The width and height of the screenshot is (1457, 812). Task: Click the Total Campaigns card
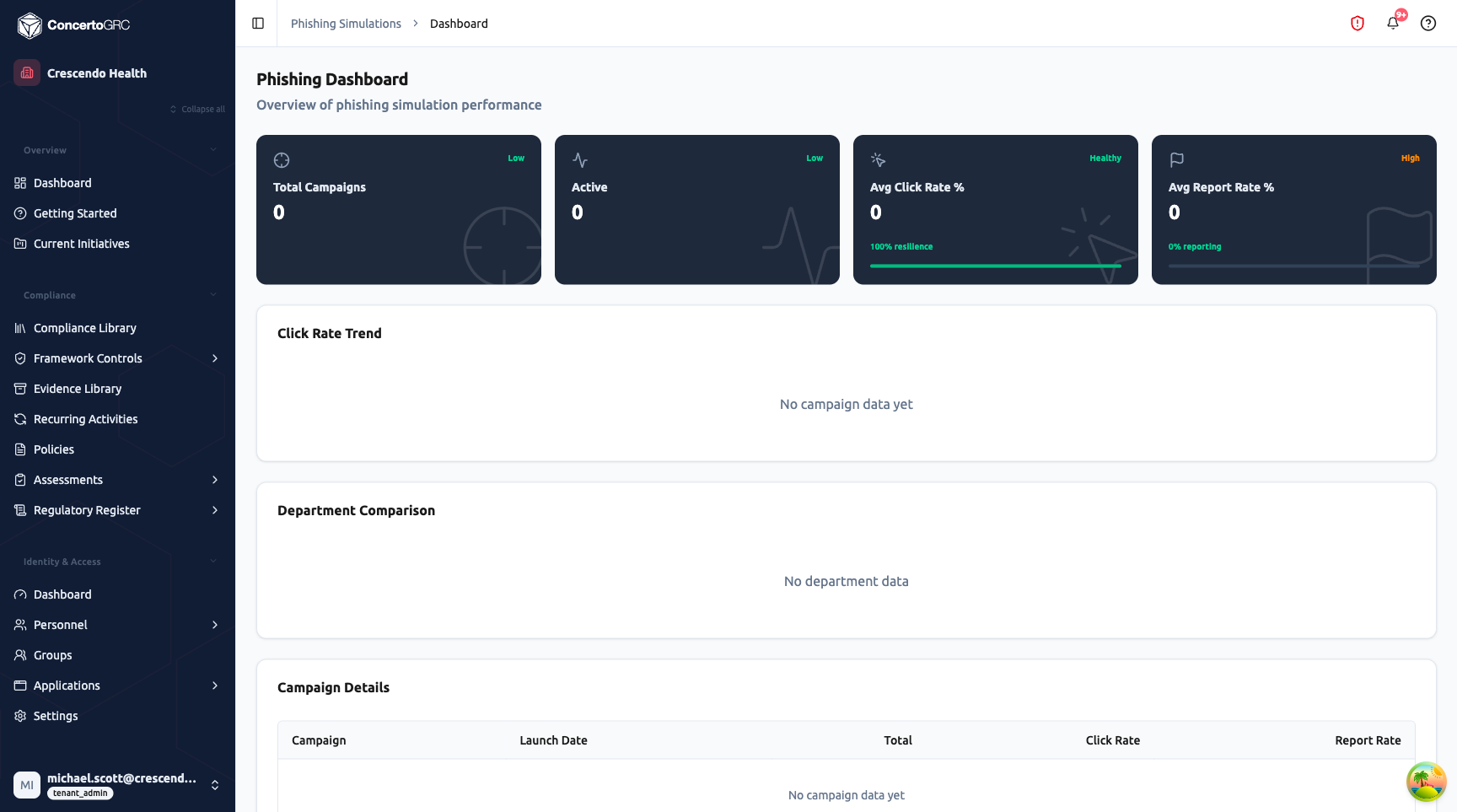(x=399, y=209)
